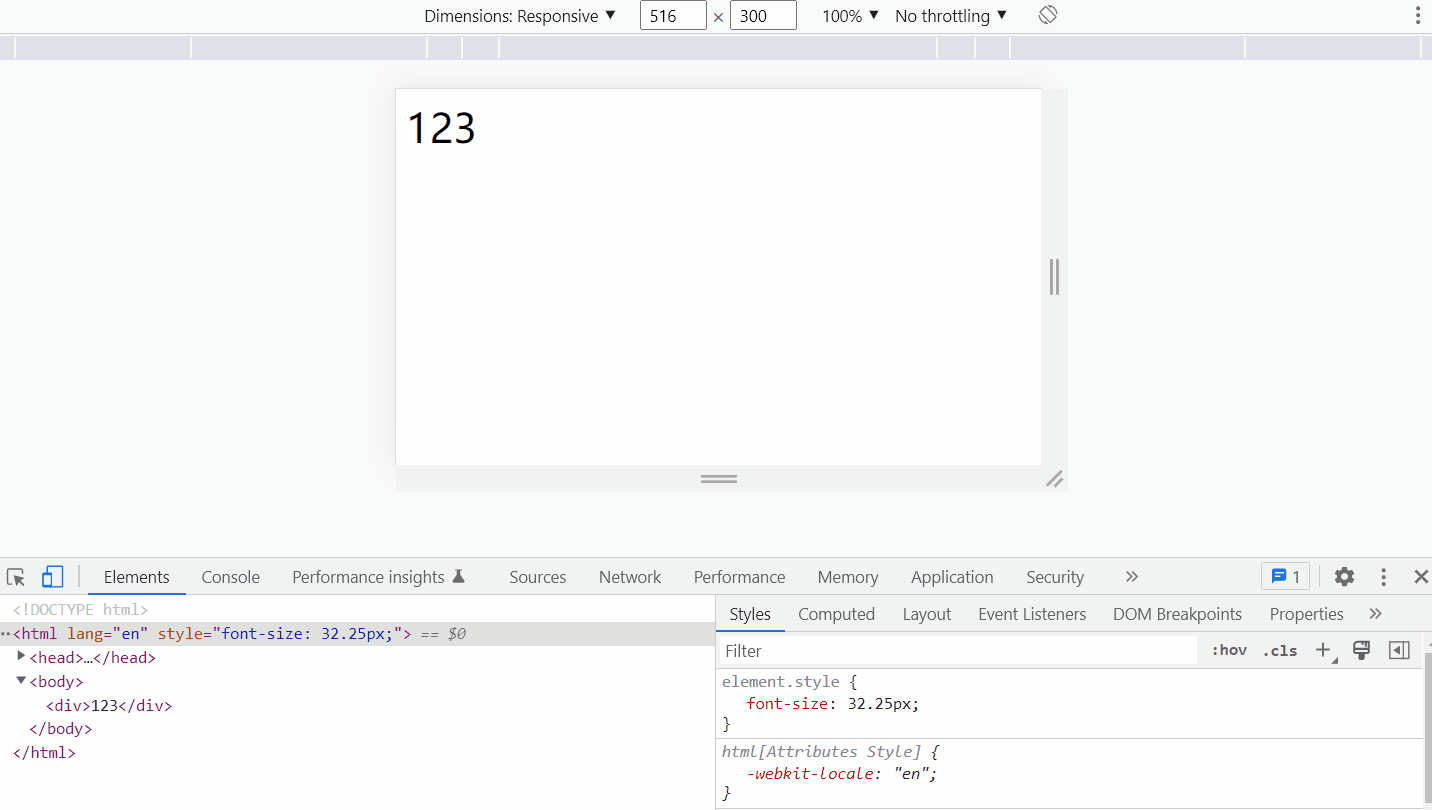Show more DevTools panel tabs
Screen dimensions: 1432x810
pos(1132,577)
